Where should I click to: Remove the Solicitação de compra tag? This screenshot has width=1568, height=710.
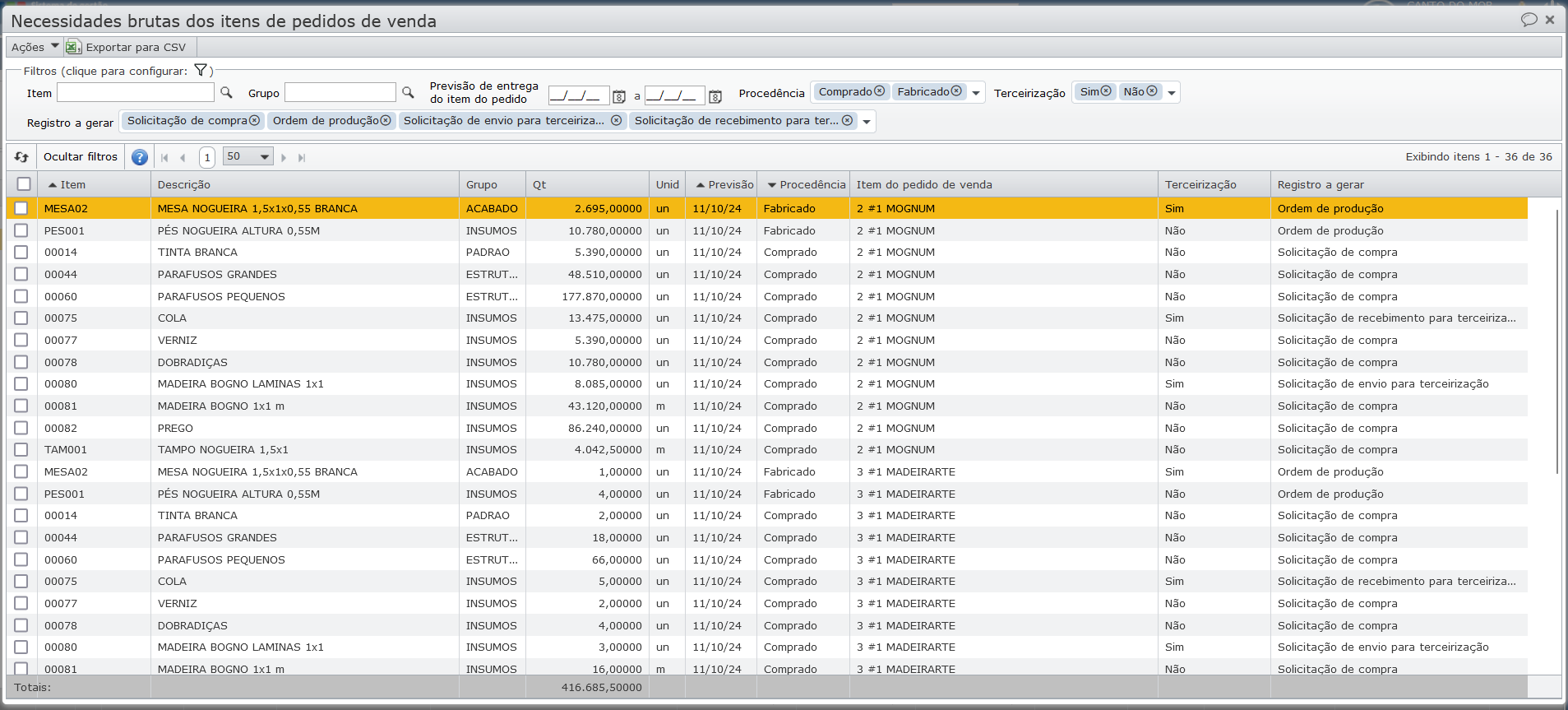(255, 120)
